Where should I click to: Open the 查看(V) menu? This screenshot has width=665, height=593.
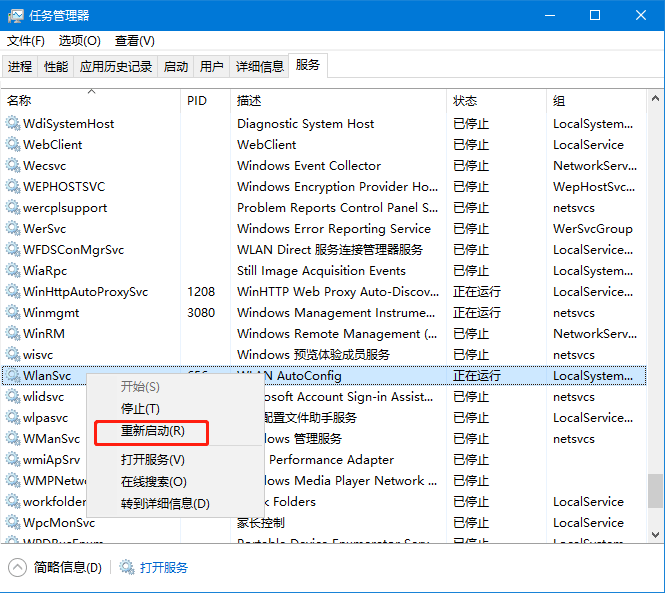[x=135, y=41]
